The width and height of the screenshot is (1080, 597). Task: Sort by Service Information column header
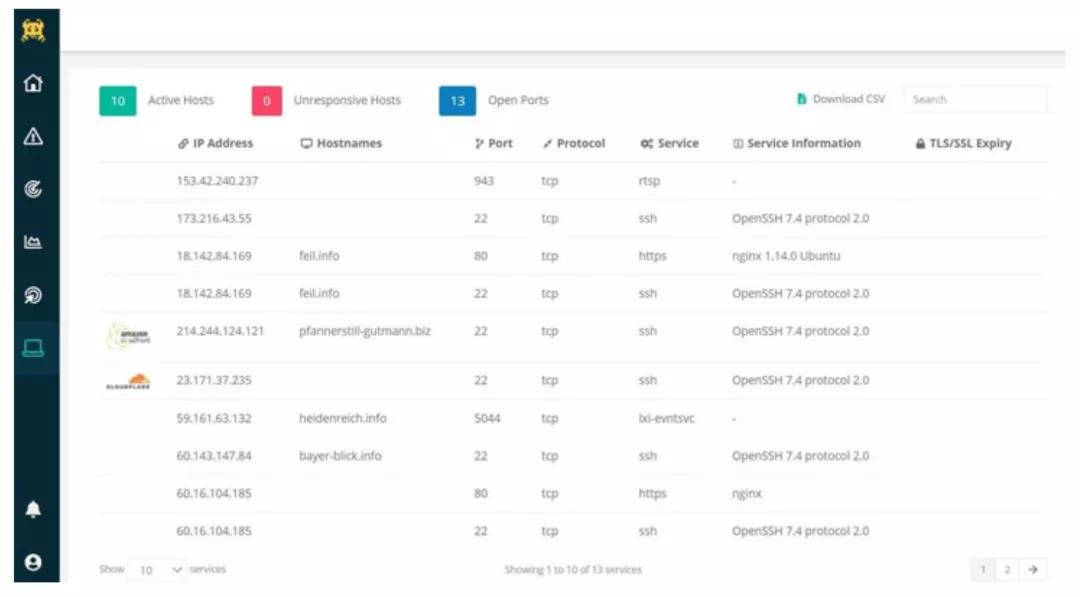coord(797,143)
